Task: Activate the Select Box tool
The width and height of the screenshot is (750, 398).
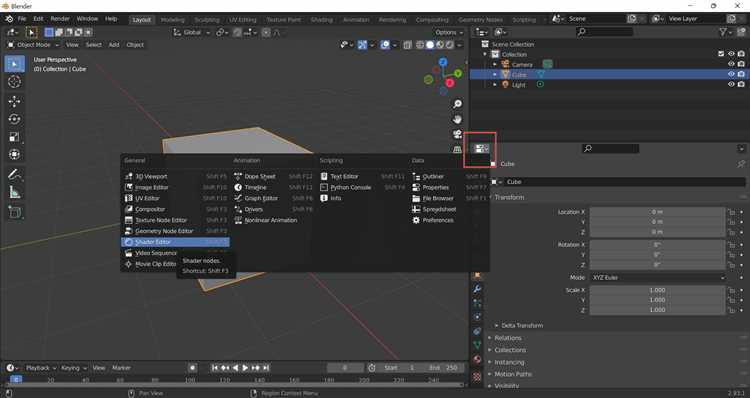Action: tap(14, 64)
